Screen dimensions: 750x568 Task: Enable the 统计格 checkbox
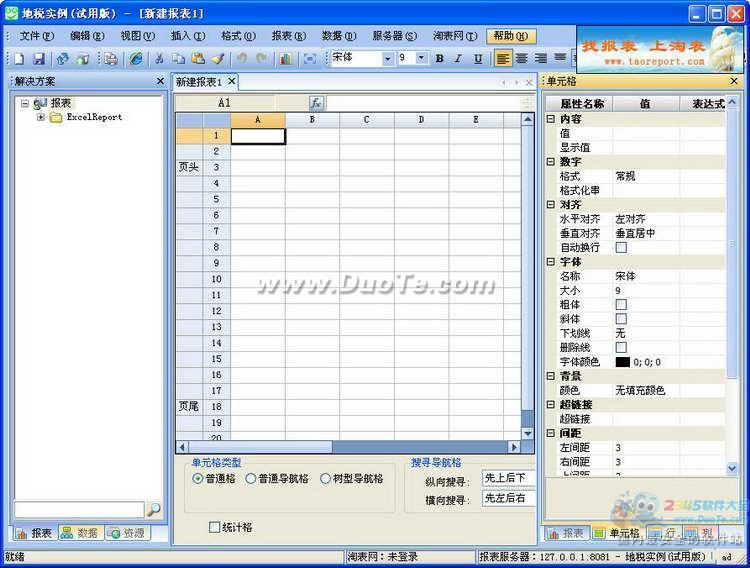click(x=214, y=527)
